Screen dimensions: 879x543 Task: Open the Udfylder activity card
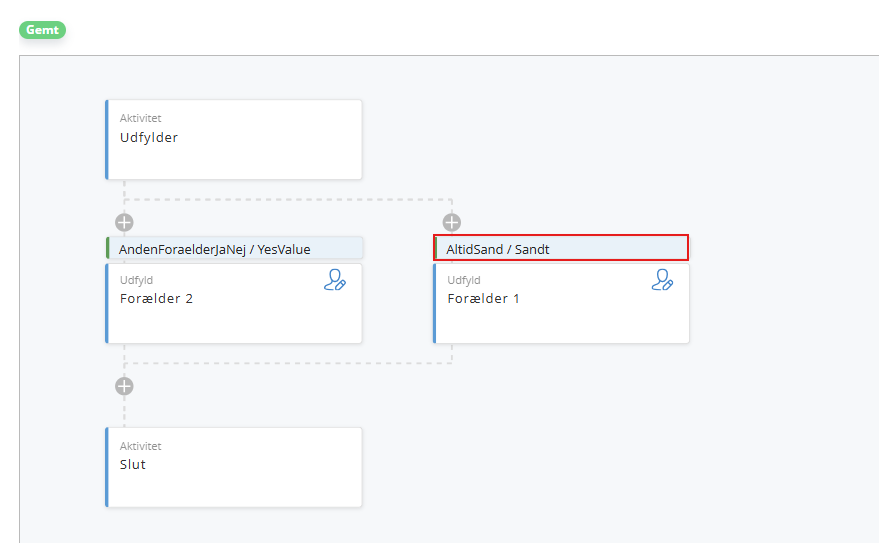[234, 140]
